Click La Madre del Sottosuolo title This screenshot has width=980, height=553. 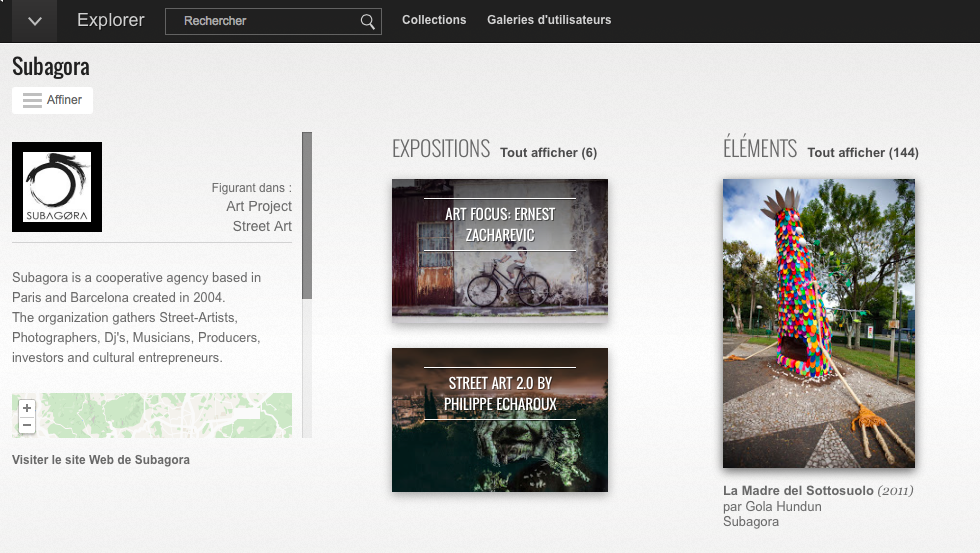click(798, 491)
